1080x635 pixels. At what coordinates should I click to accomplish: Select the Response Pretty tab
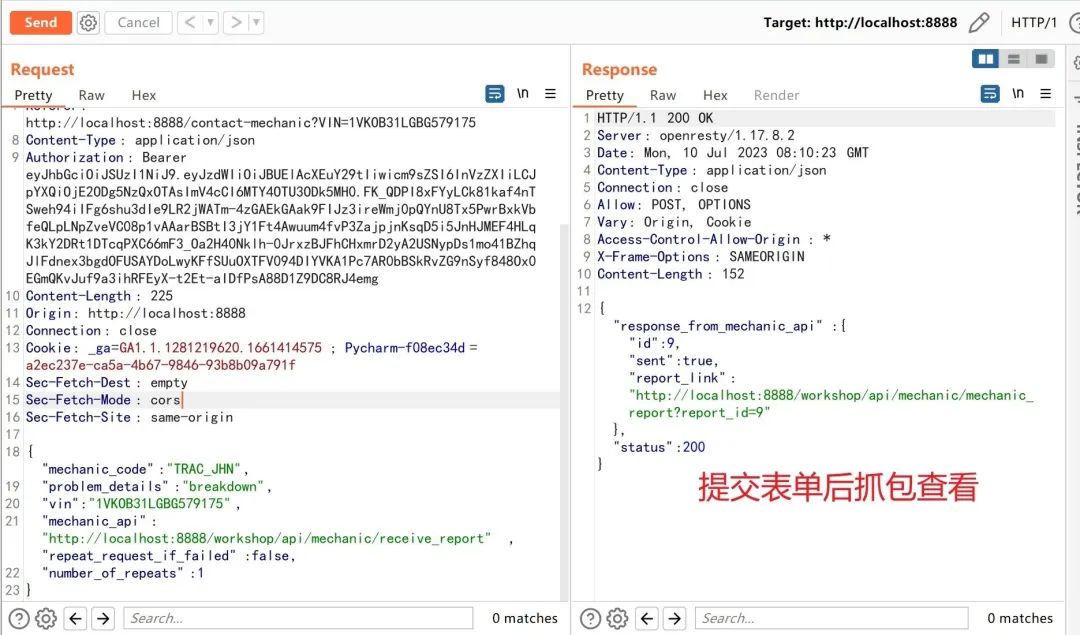tap(605, 95)
